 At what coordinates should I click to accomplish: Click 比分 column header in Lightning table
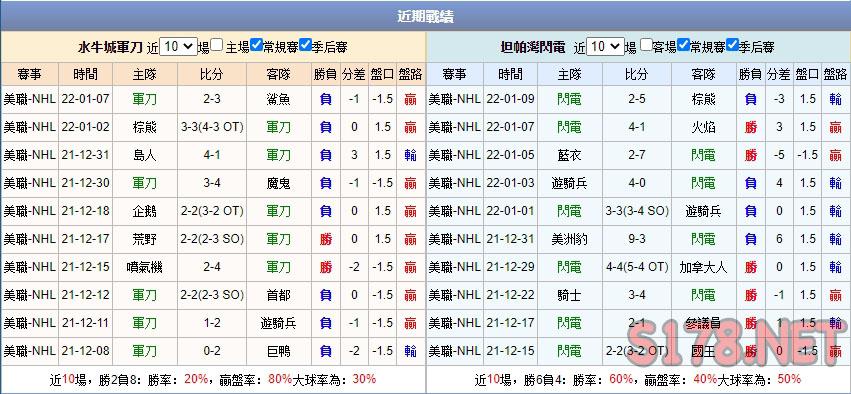637,74
